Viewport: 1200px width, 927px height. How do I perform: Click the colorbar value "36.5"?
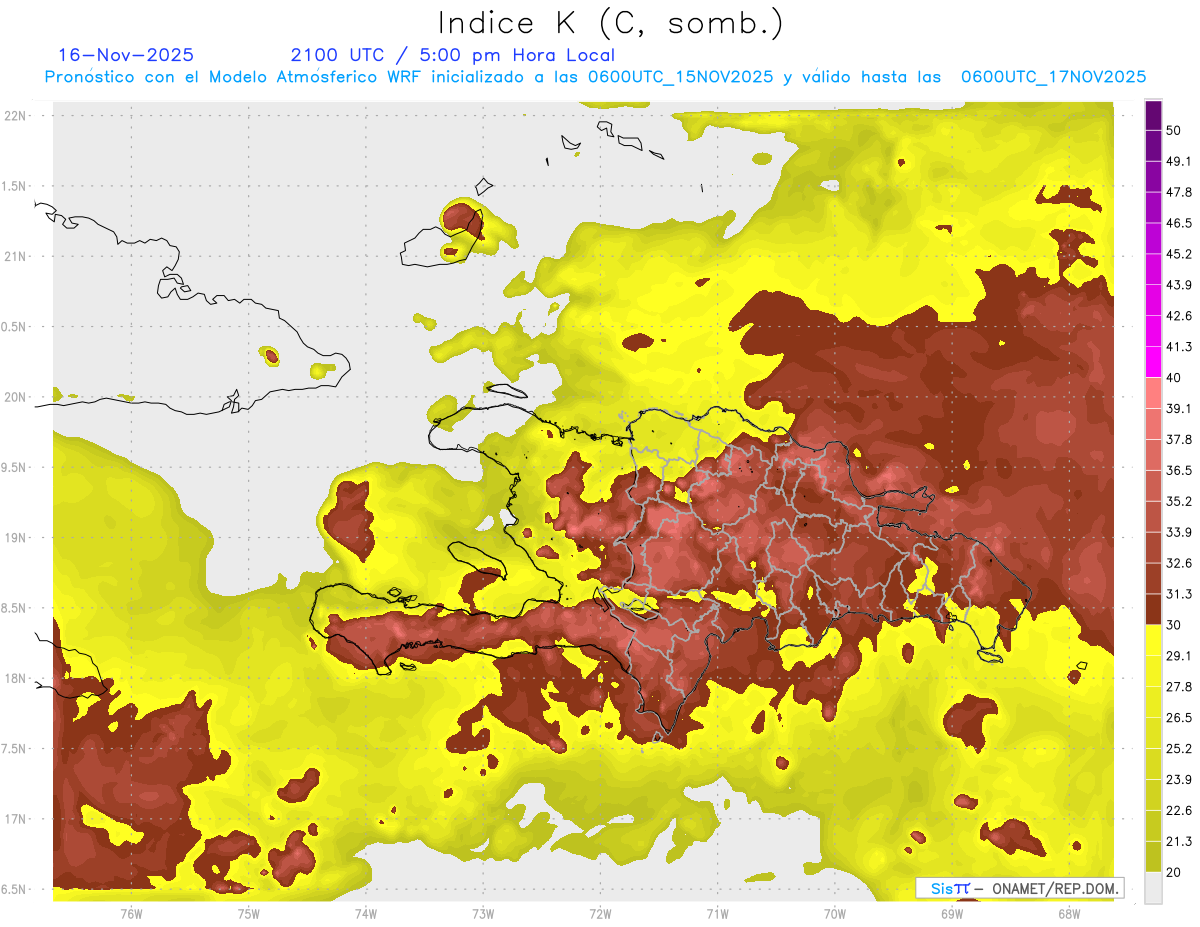(1178, 470)
